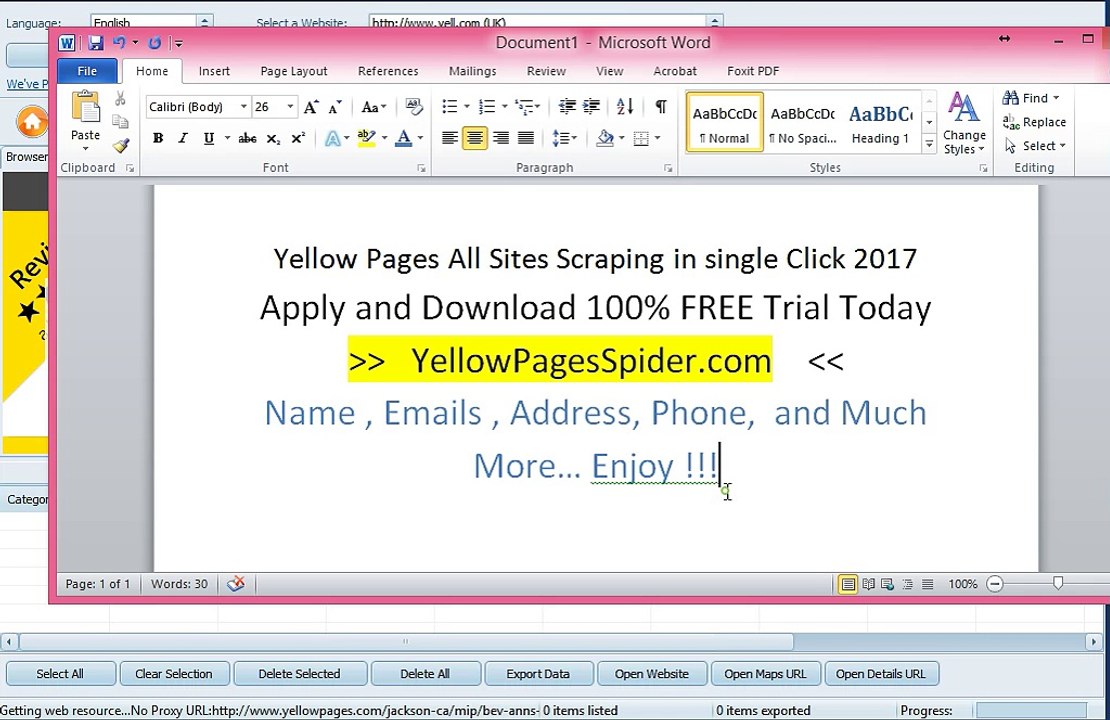Open the font size dropdown
Viewport: 1110px width, 720px height.
click(290, 107)
